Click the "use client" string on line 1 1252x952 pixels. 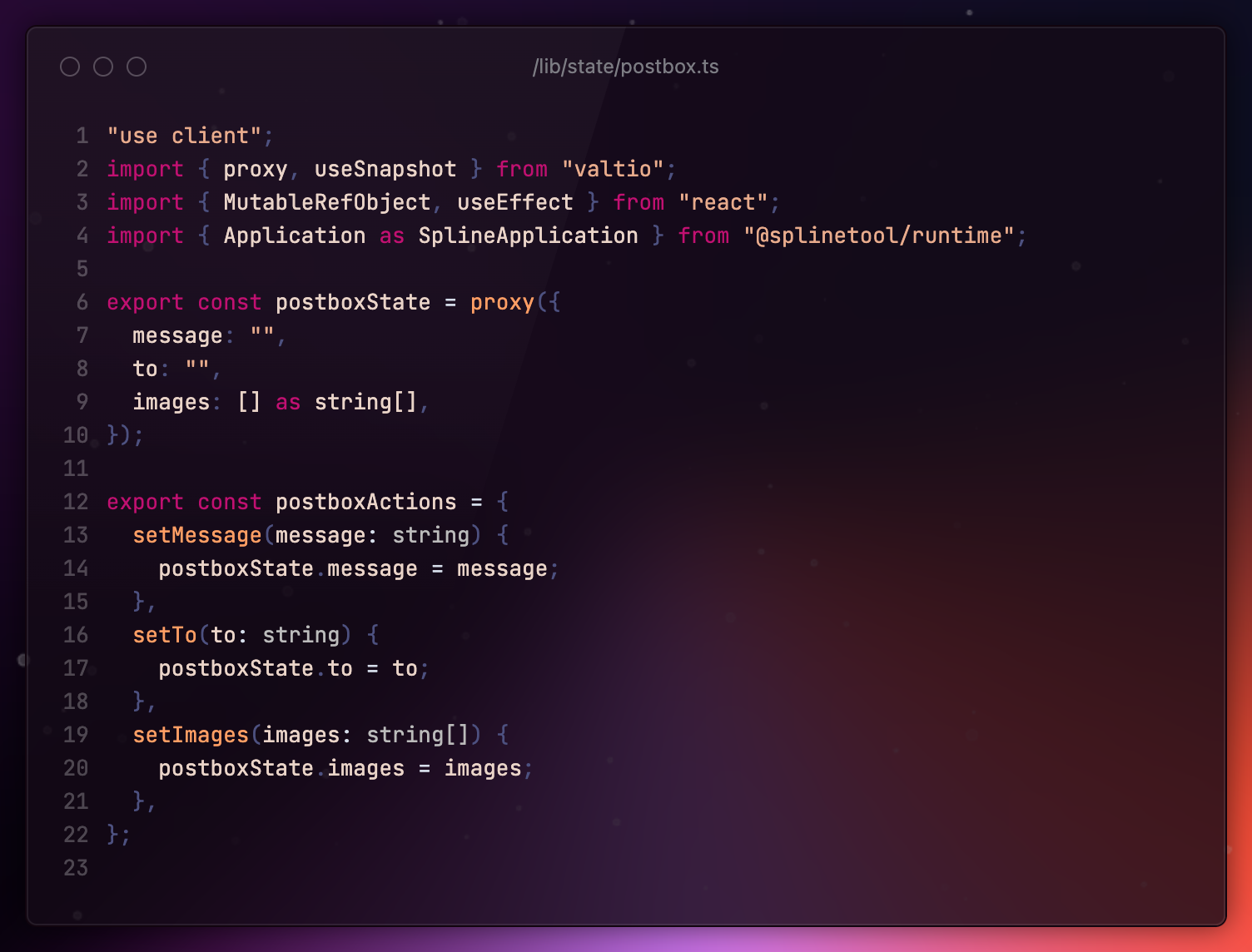pos(184,136)
